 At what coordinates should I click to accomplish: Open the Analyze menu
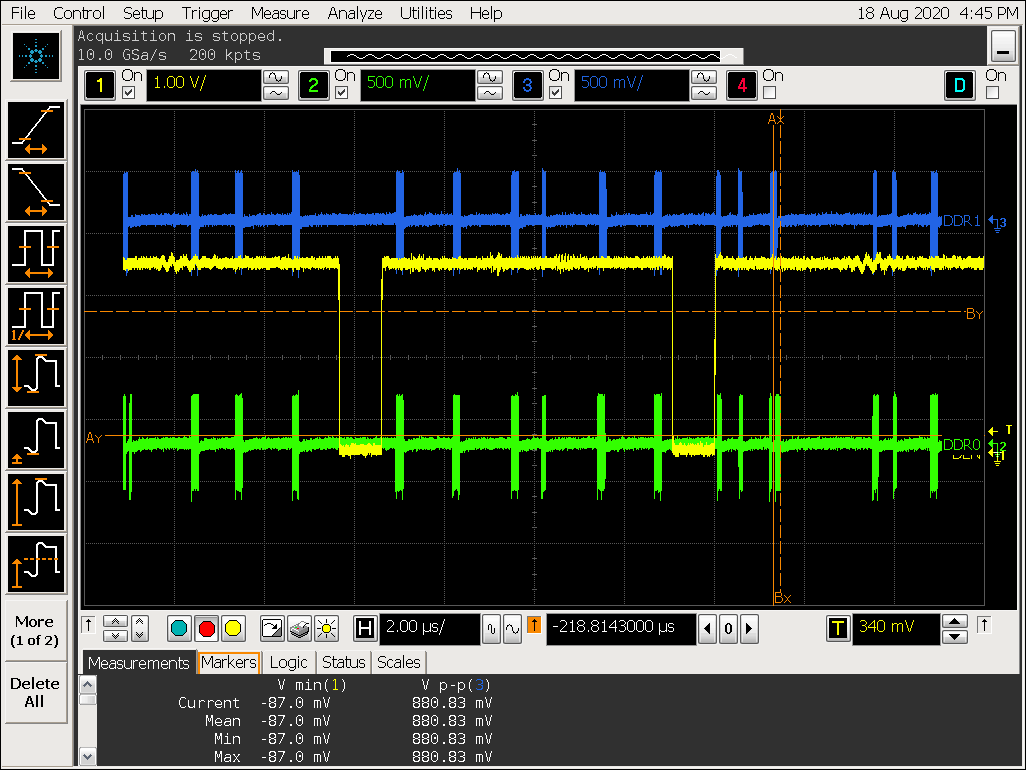pos(355,13)
